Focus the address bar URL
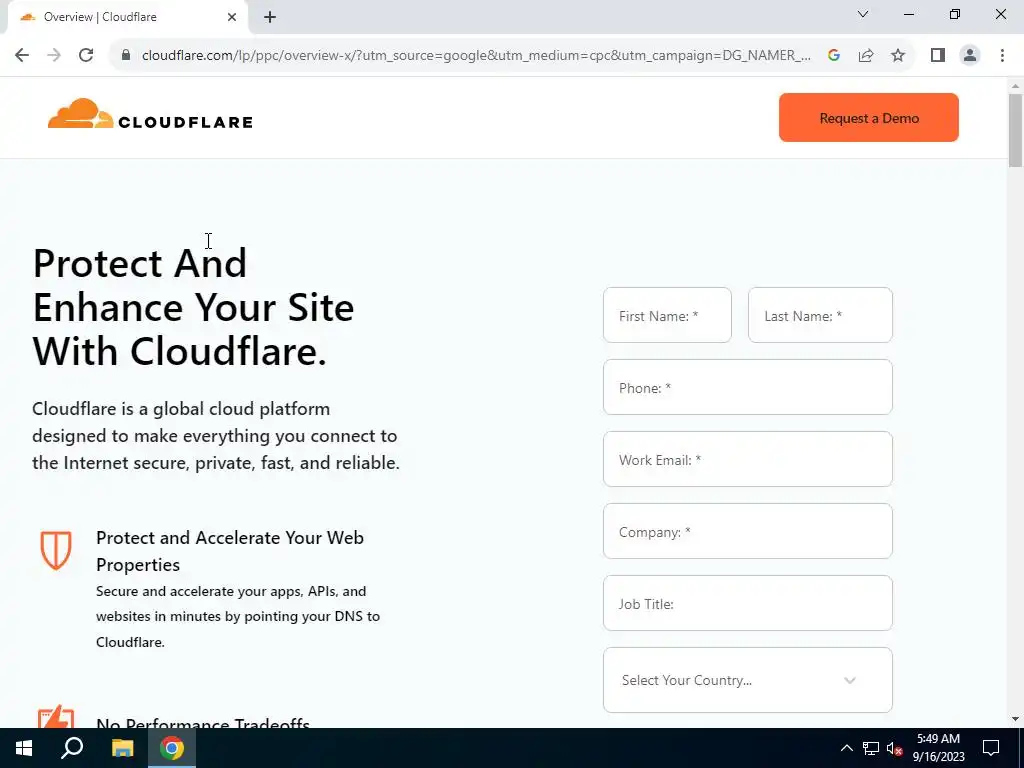 pos(476,56)
